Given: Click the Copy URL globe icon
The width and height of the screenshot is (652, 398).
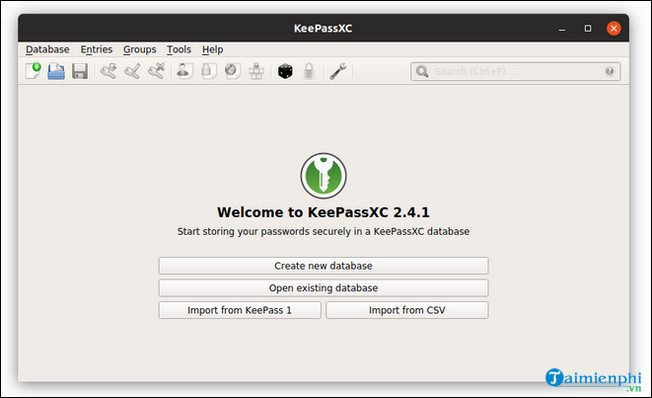Looking at the screenshot, I should click(232, 71).
